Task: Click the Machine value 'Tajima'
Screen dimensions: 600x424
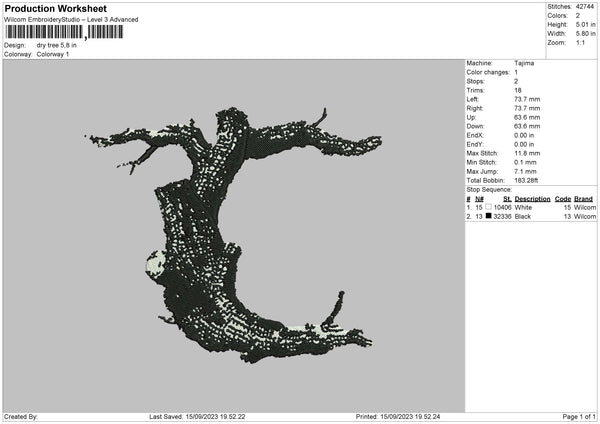Action: 524,63
